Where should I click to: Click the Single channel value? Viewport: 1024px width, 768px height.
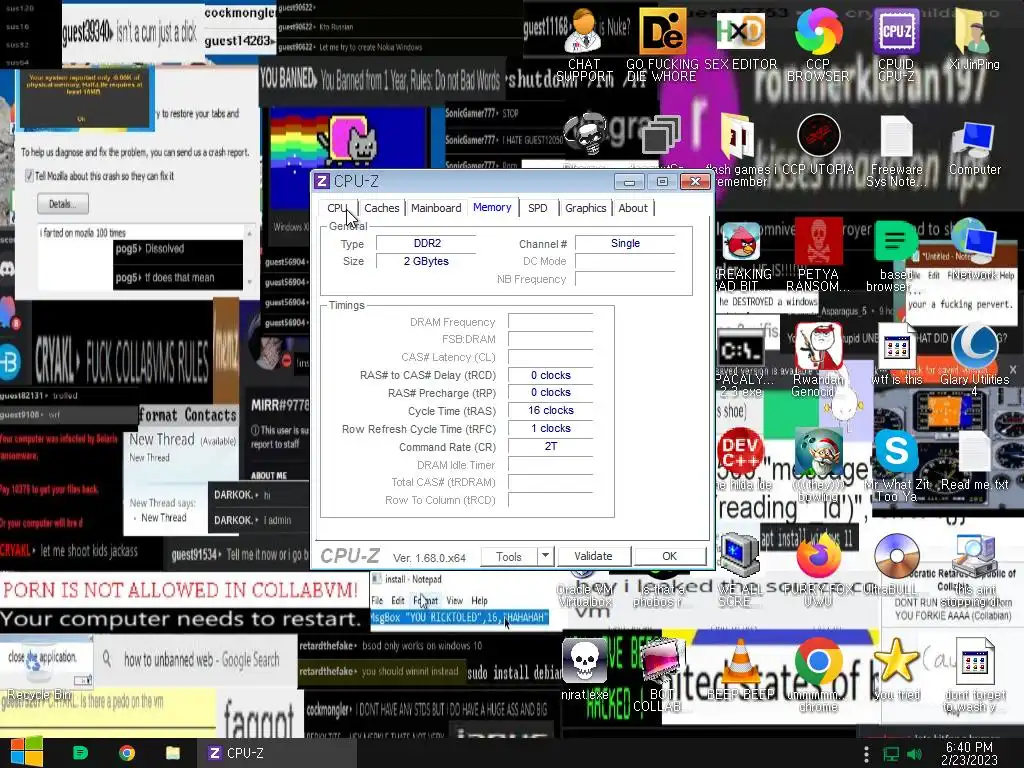point(625,244)
